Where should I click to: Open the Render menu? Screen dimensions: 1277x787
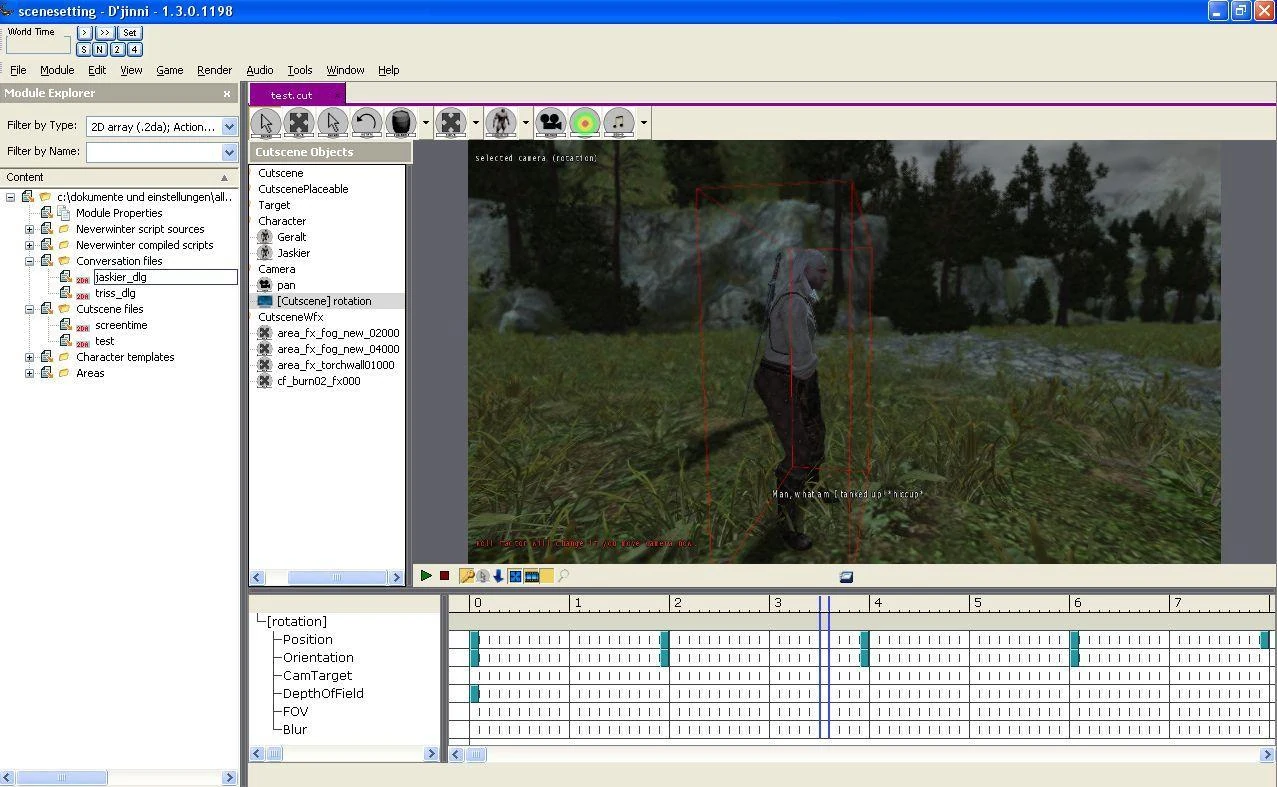(214, 70)
